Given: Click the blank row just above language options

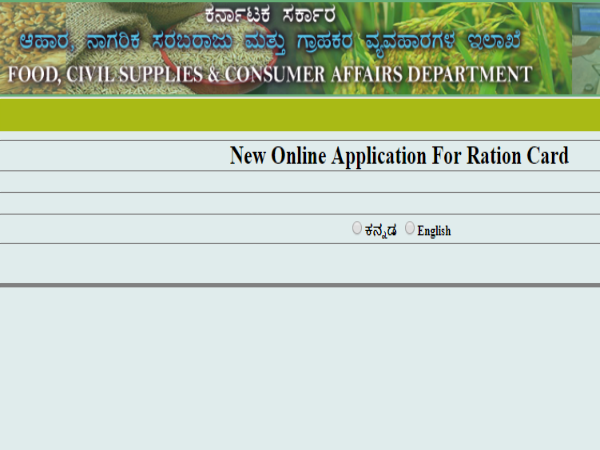Looking at the screenshot, I should [300, 204].
